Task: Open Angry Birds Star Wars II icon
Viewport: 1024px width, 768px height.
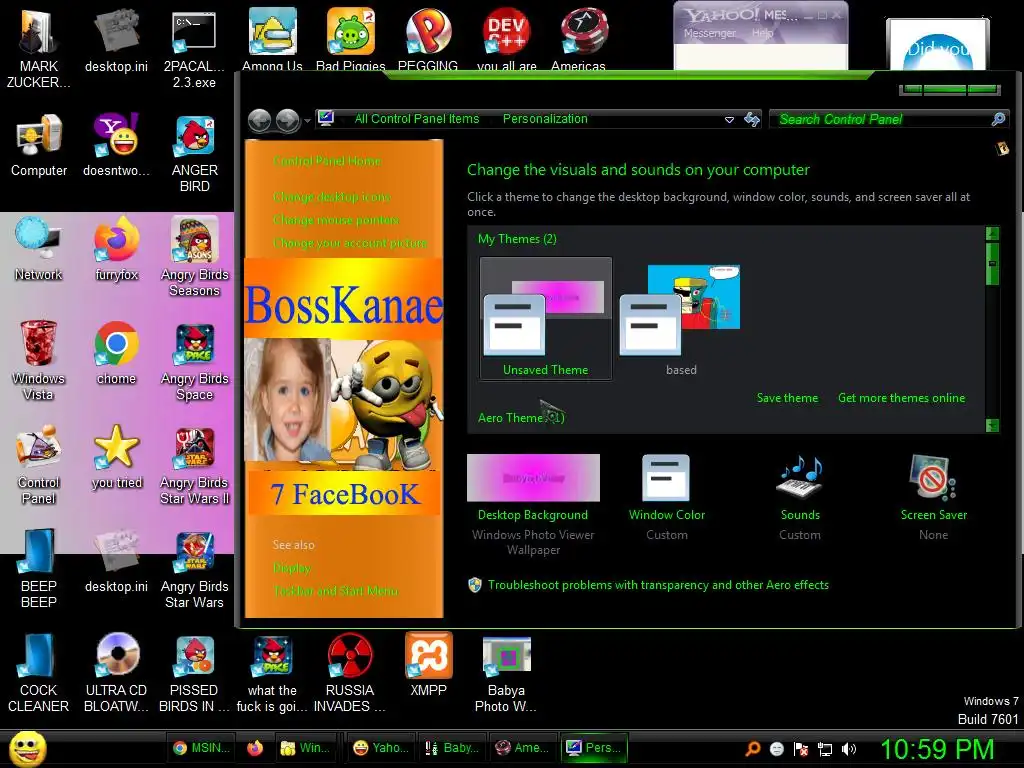Action: [194, 447]
